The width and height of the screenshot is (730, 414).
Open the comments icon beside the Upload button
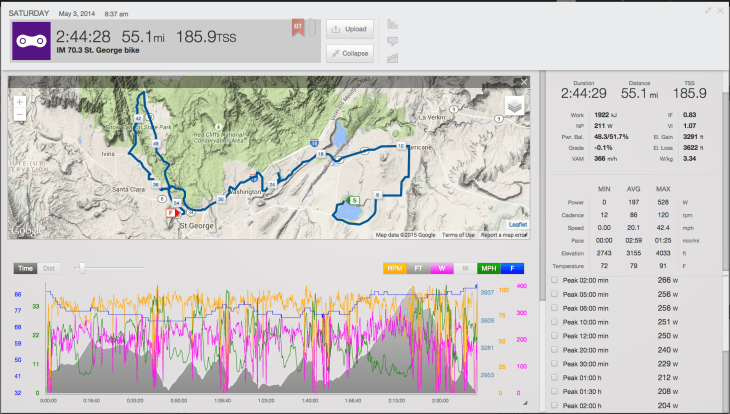[391, 41]
